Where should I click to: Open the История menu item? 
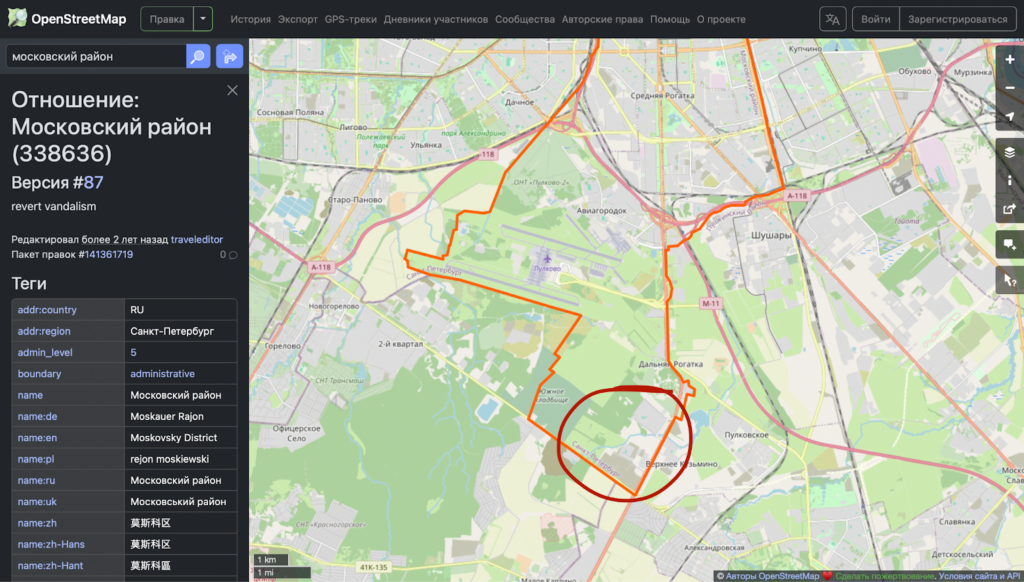pyautogui.click(x=250, y=19)
